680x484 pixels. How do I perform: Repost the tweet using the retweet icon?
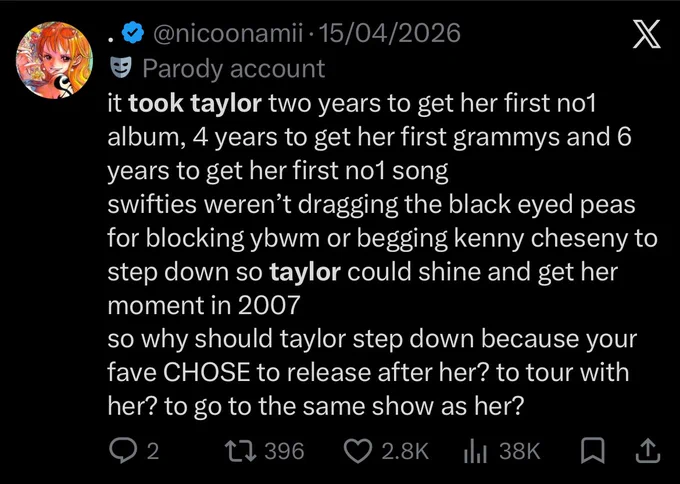(241, 451)
